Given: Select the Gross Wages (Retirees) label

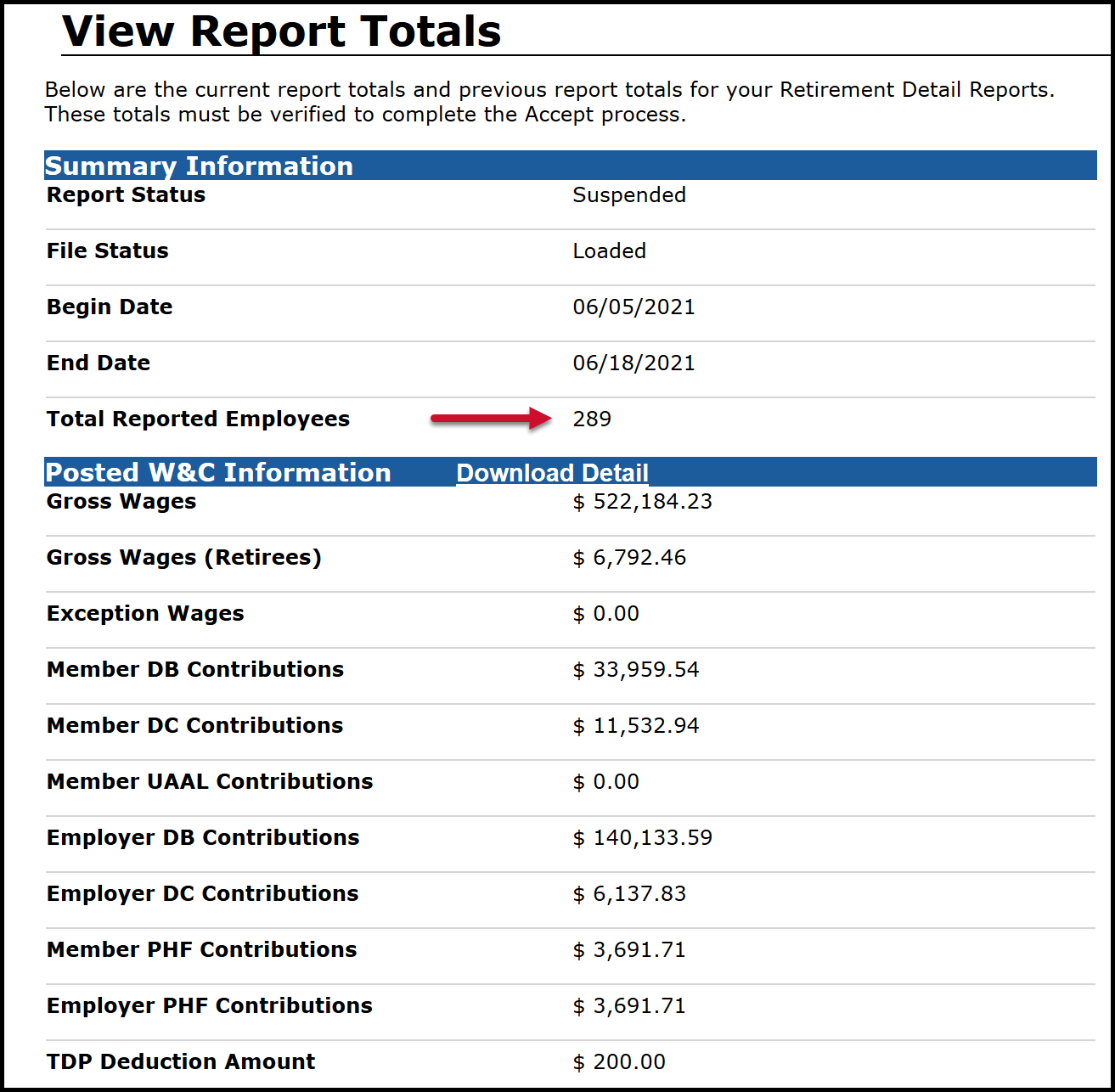Looking at the screenshot, I should click(184, 558).
